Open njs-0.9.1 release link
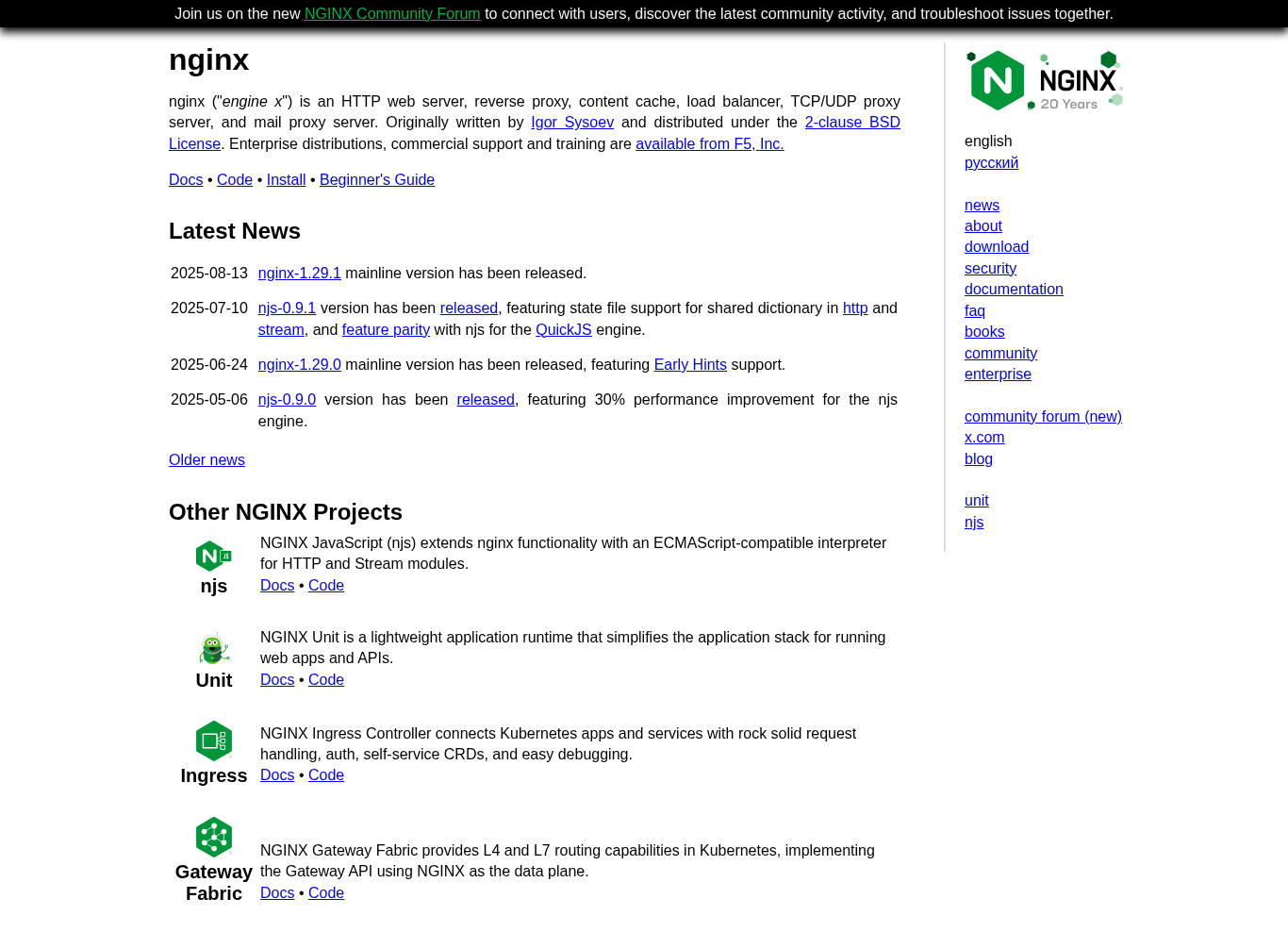The height and width of the screenshot is (932, 1288). (x=287, y=308)
